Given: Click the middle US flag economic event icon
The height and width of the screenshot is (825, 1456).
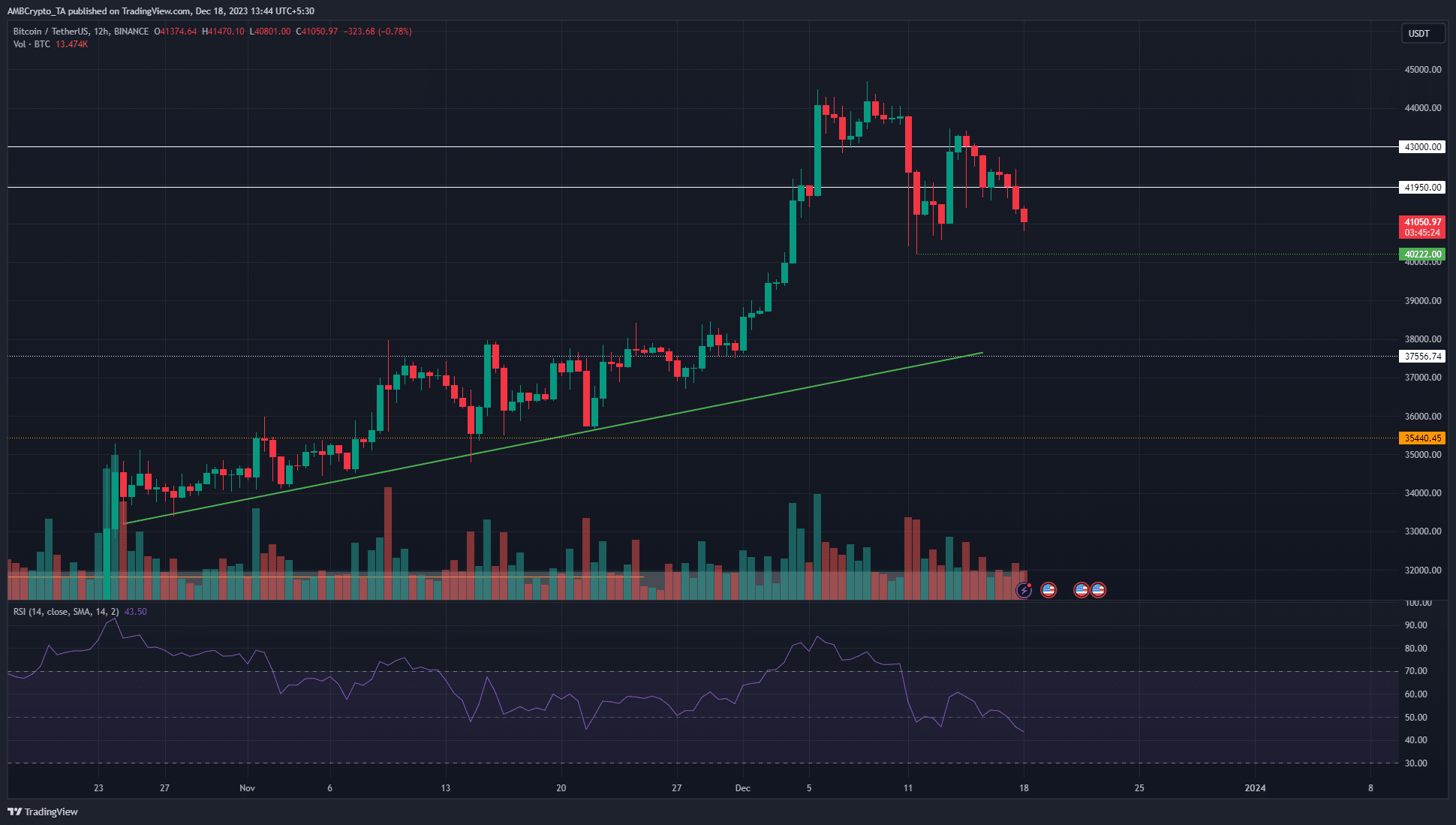Looking at the screenshot, I should [x=1081, y=590].
